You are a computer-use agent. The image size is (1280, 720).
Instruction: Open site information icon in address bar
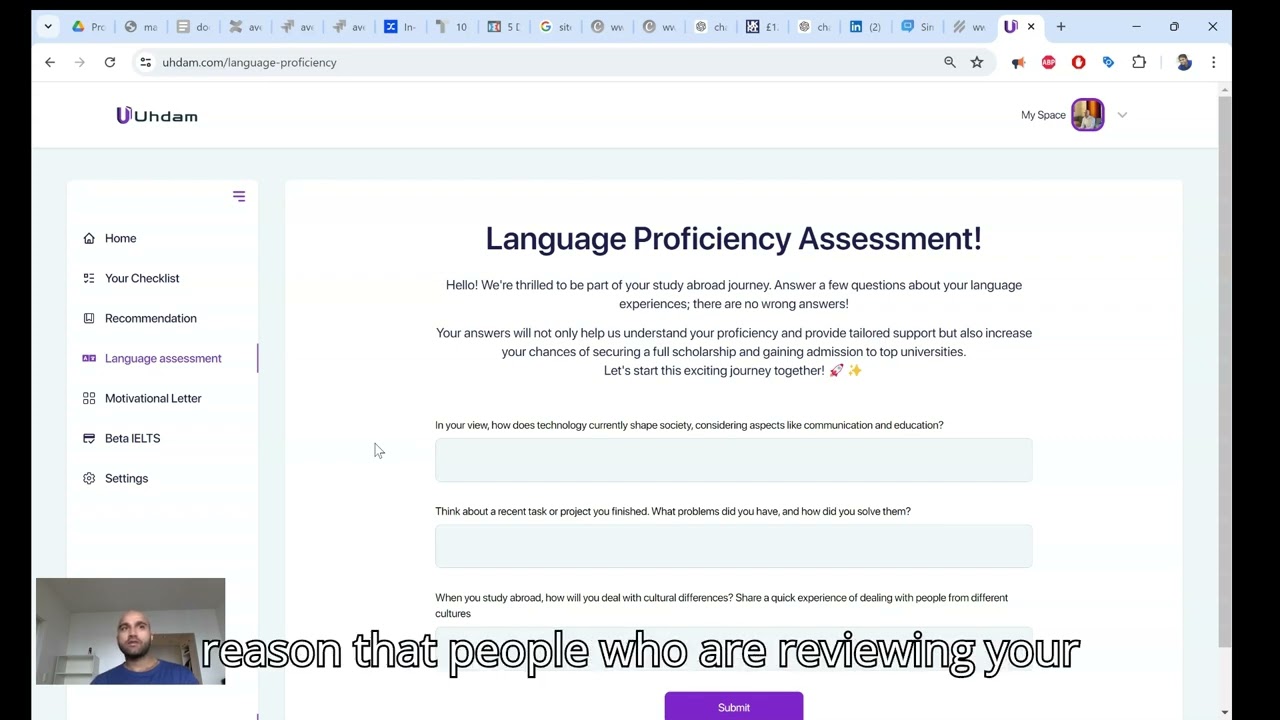(x=145, y=62)
